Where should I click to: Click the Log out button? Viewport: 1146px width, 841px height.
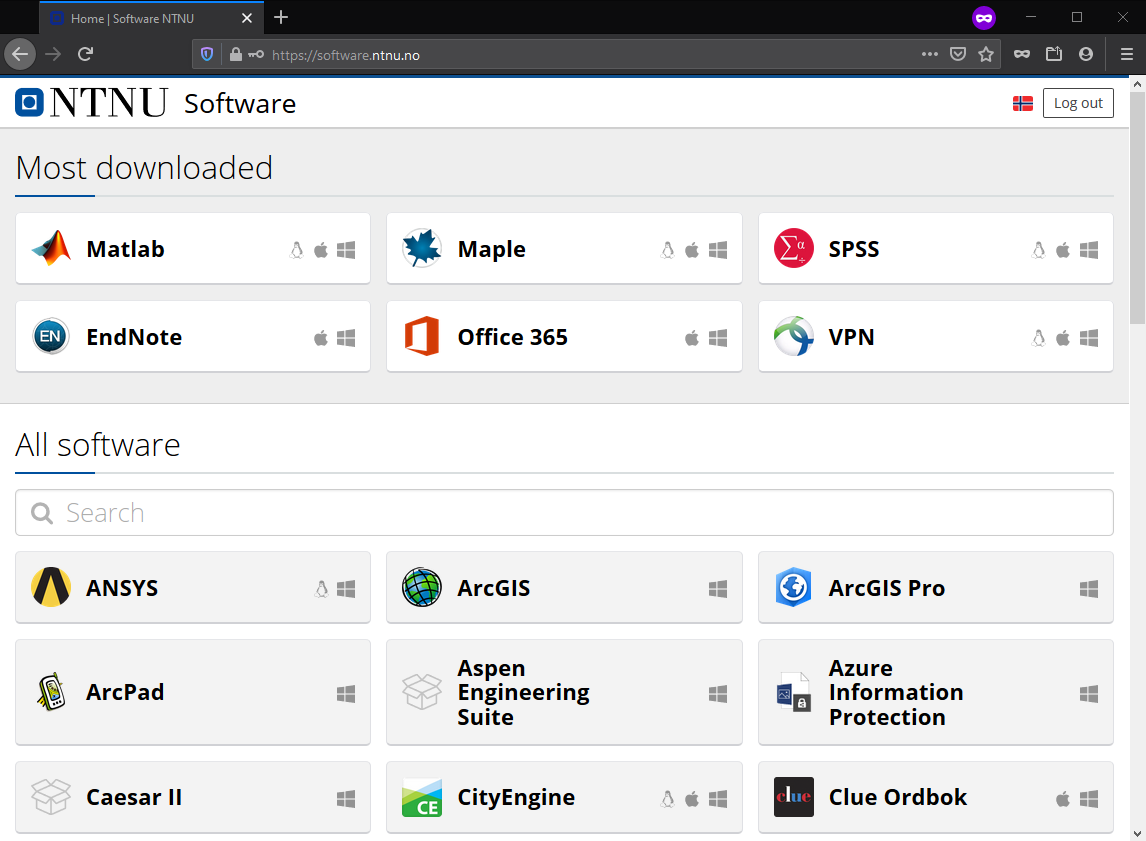point(1078,103)
